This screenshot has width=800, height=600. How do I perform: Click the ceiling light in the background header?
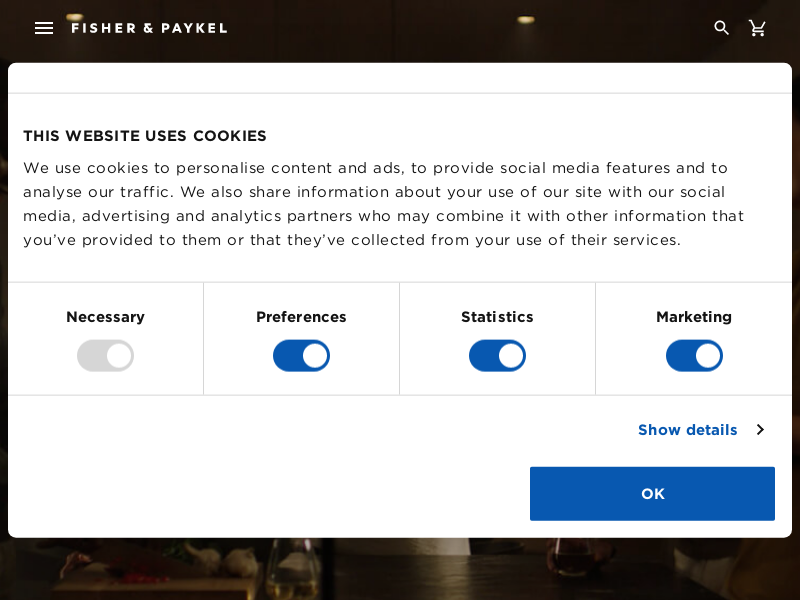[x=526, y=20]
